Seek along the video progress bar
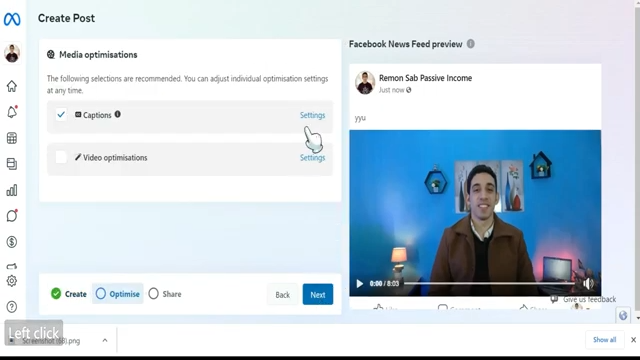Screen dimensions: 640x360 point(489,283)
